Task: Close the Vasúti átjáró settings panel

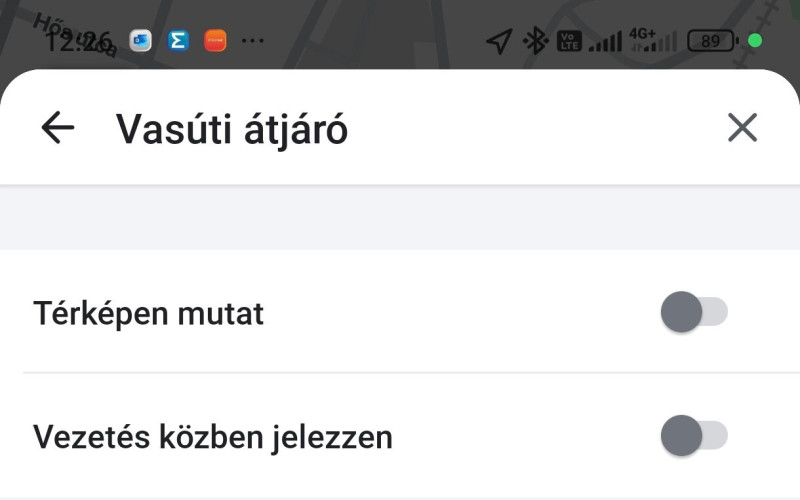Action: point(742,128)
